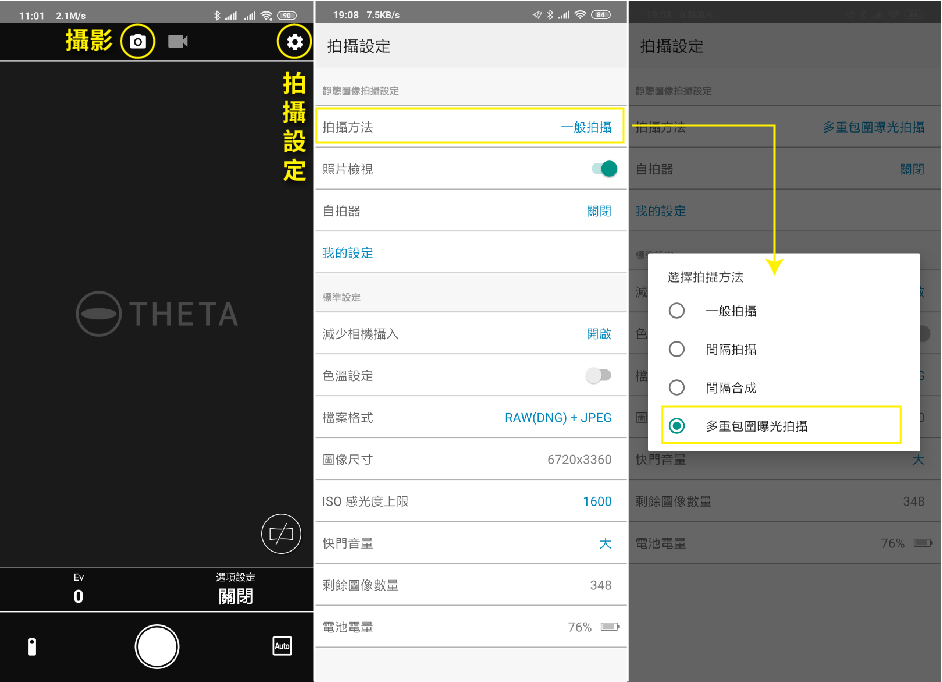Tap the circular preview toggle icon
This screenshot has height=682, width=942.
[x=280, y=534]
